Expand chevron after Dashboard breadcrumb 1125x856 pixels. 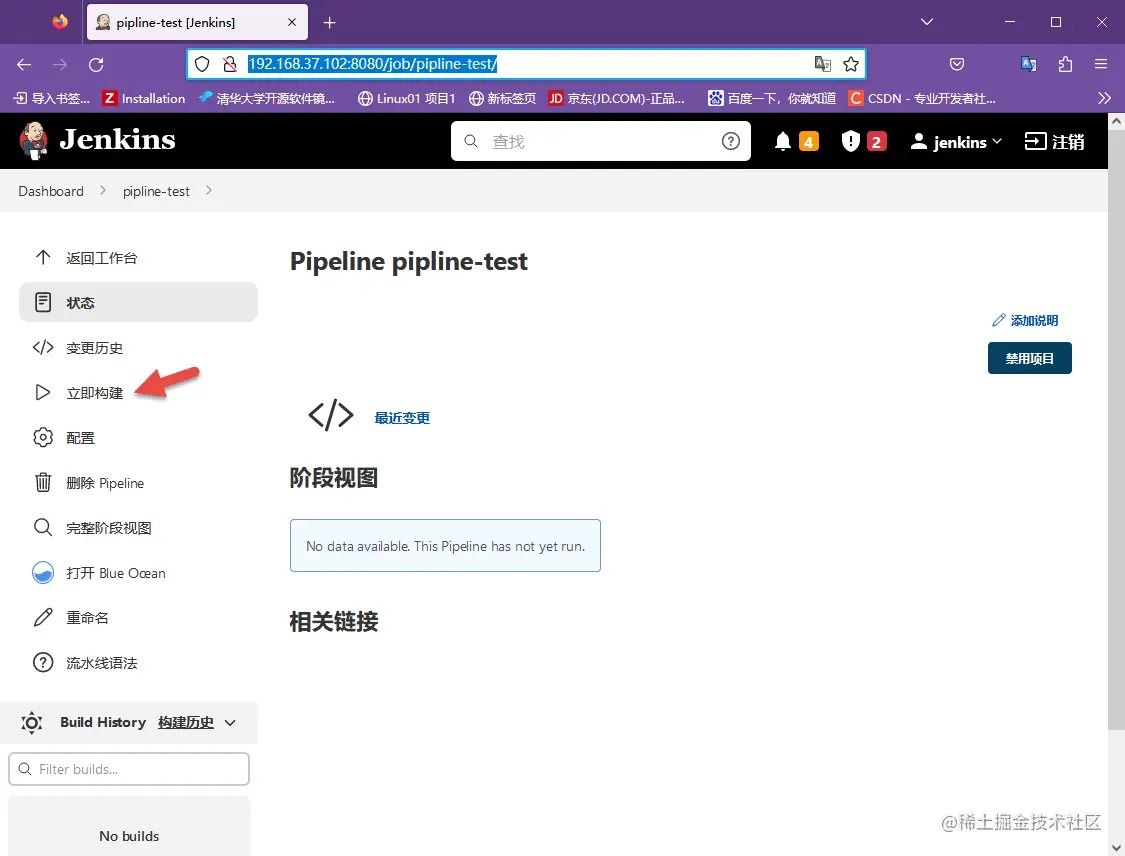click(x=103, y=190)
